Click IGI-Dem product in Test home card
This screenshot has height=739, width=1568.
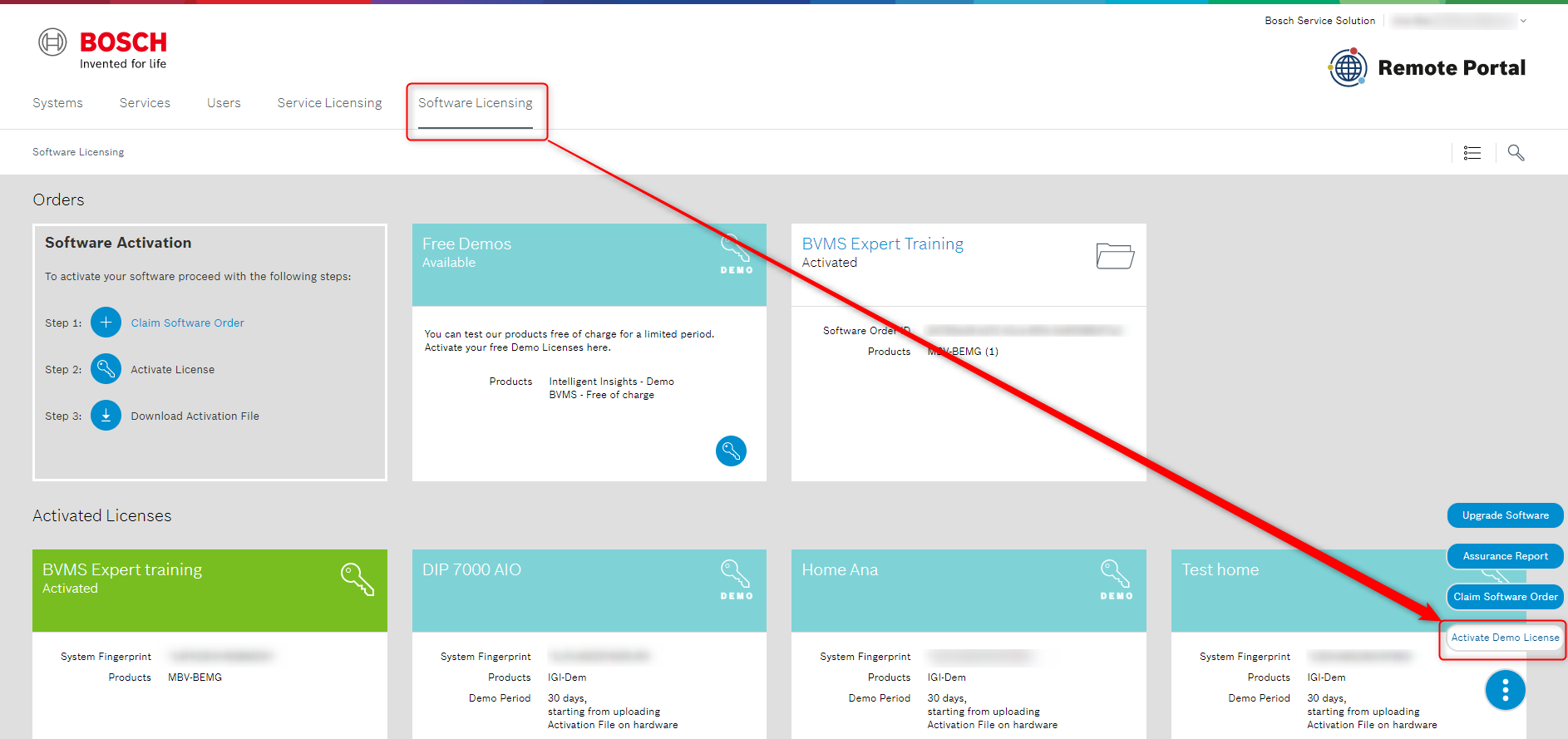pos(1326,677)
